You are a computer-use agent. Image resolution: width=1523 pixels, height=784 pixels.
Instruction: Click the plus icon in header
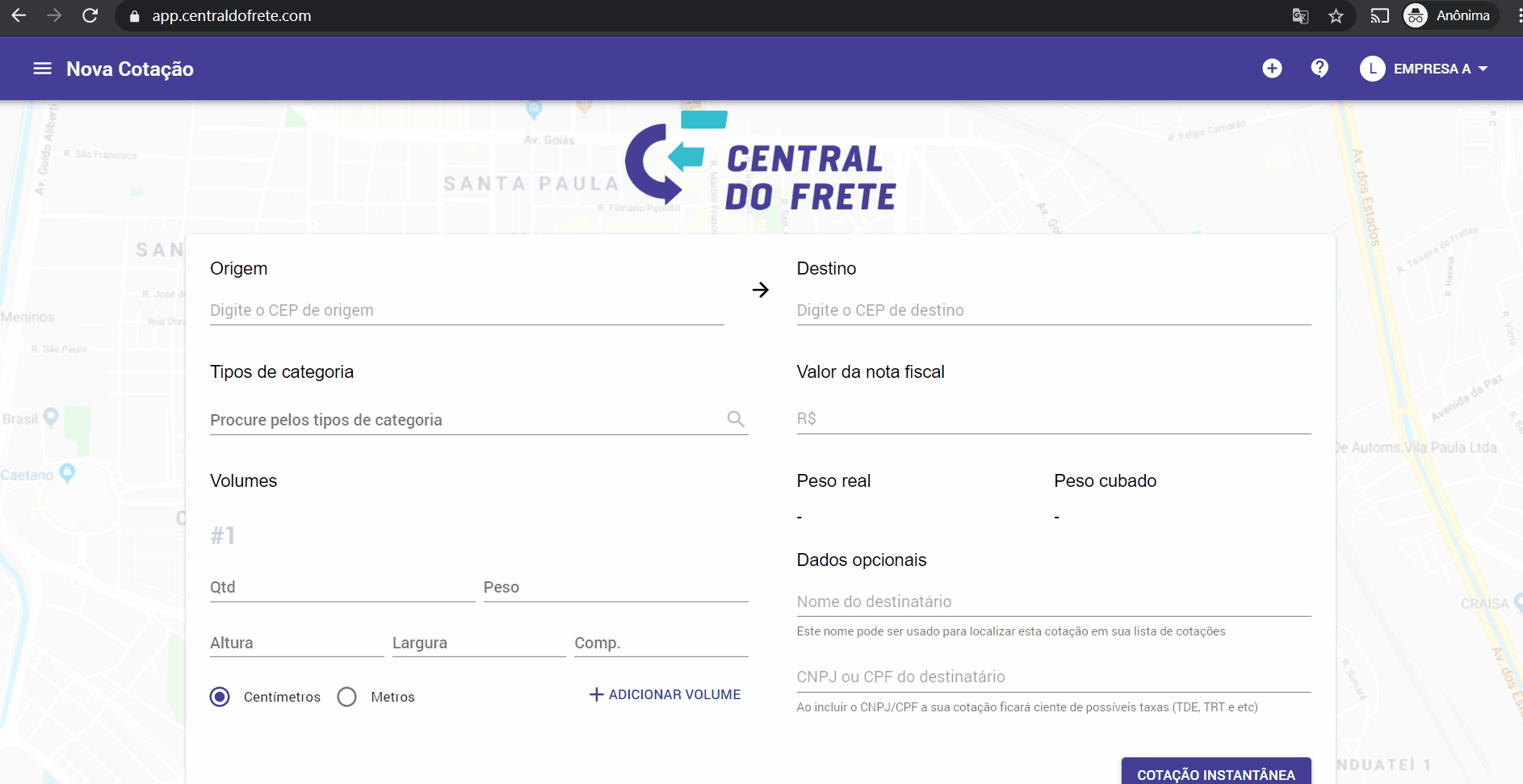[x=1272, y=69]
